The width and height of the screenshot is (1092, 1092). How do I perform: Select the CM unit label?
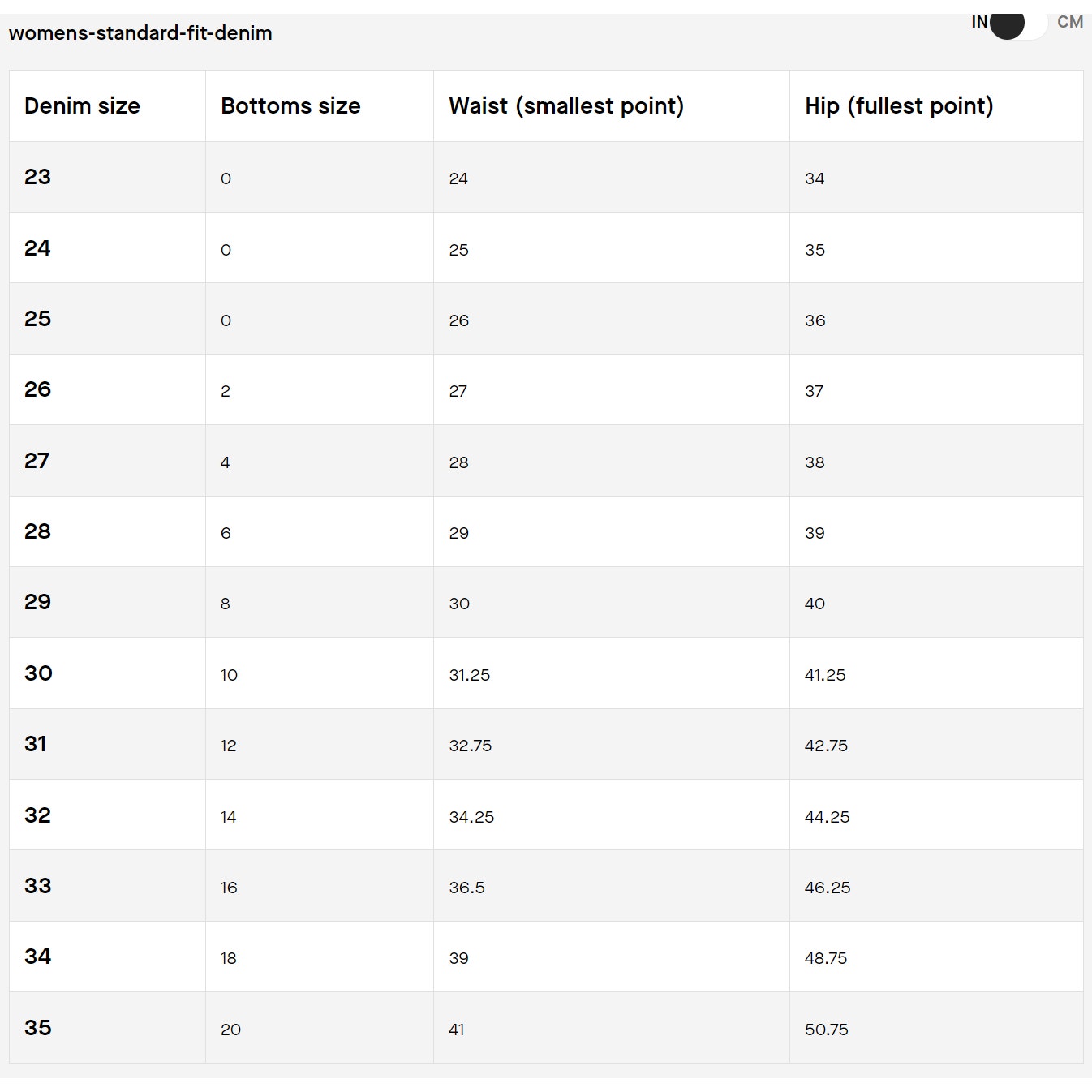(1070, 22)
